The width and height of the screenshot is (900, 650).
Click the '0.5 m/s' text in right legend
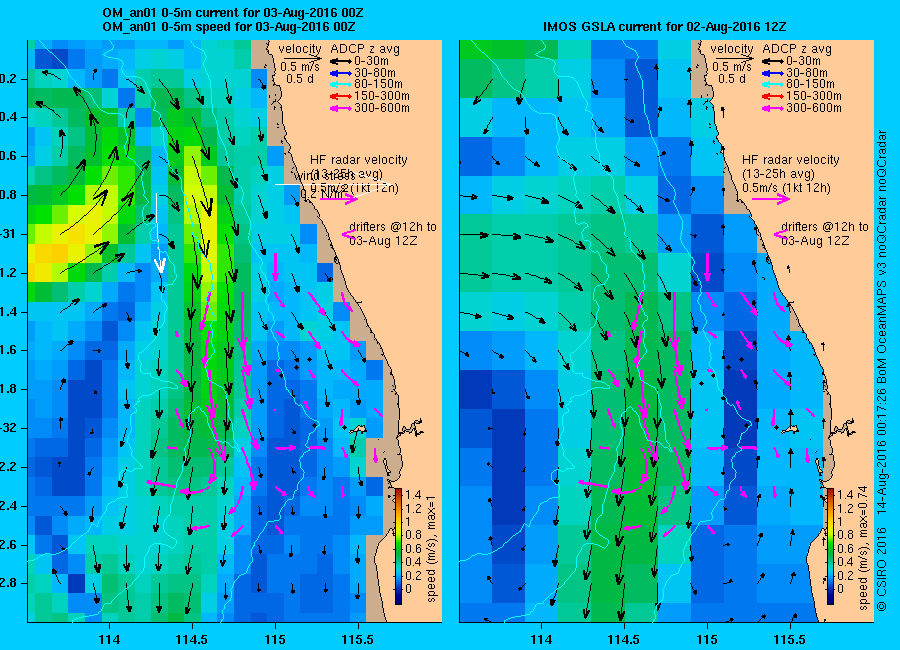pyautogui.click(x=732, y=67)
